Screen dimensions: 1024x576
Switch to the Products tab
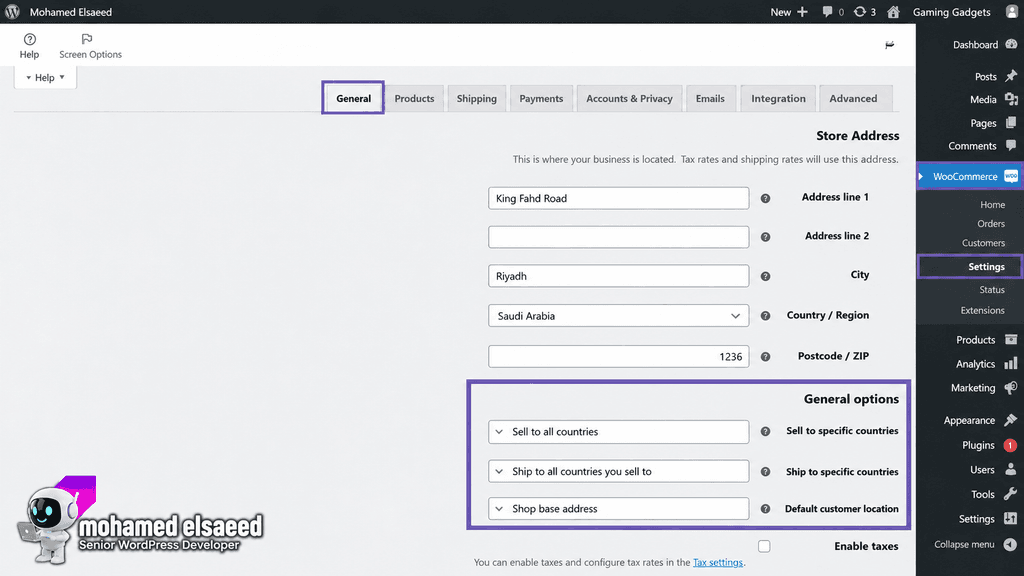click(x=414, y=99)
